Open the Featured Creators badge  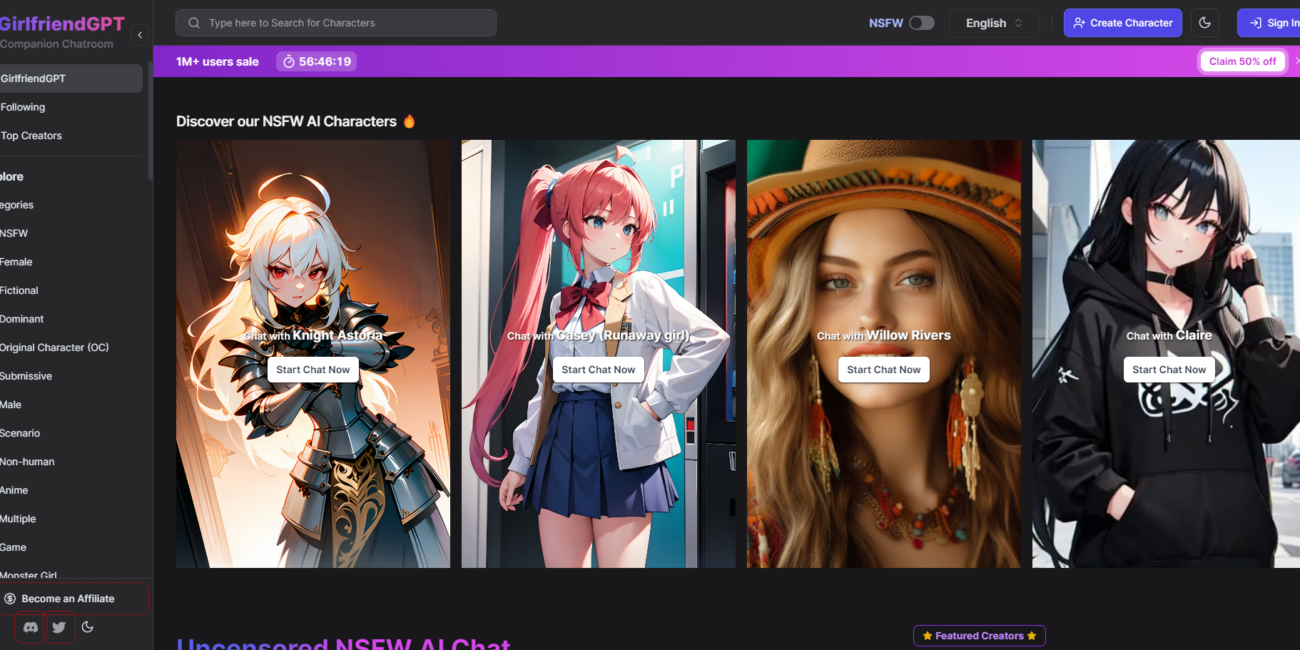979,635
